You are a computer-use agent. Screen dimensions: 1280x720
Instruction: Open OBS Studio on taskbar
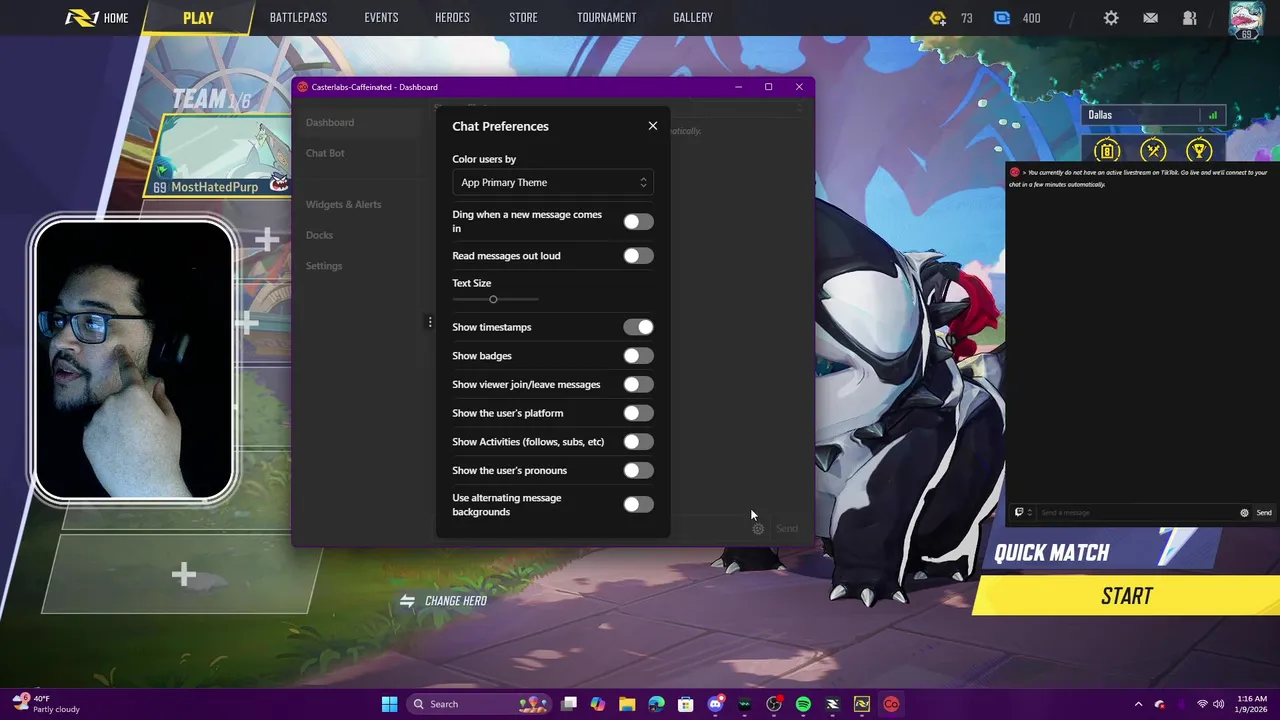774,704
